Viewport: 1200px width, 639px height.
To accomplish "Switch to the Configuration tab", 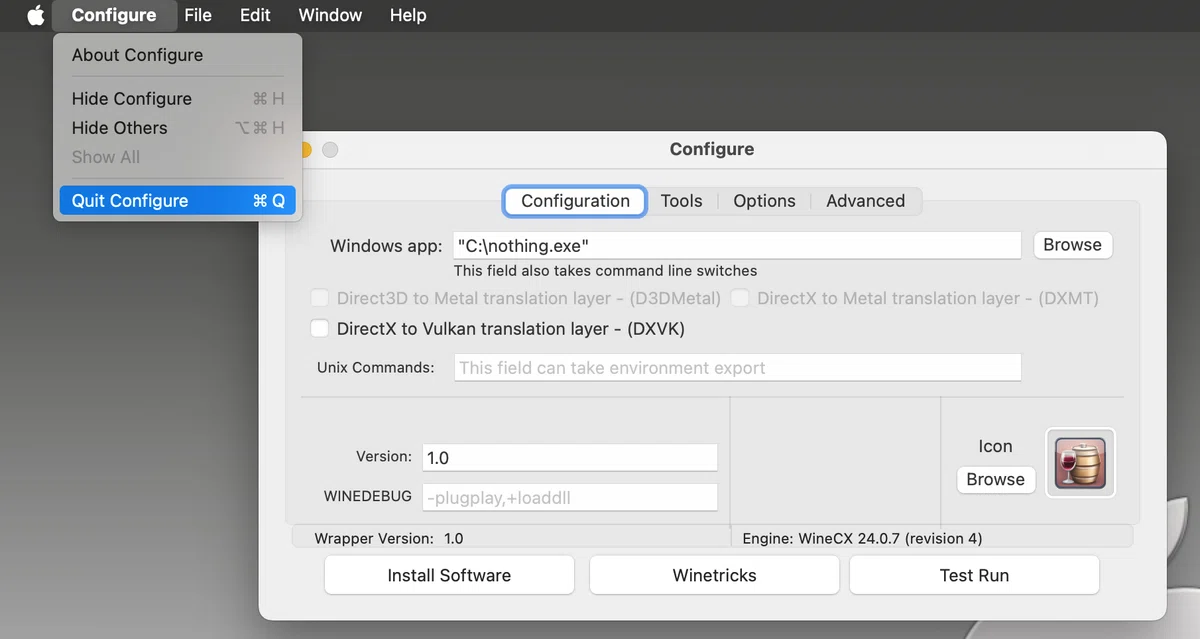I will pyautogui.click(x=575, y=200).
